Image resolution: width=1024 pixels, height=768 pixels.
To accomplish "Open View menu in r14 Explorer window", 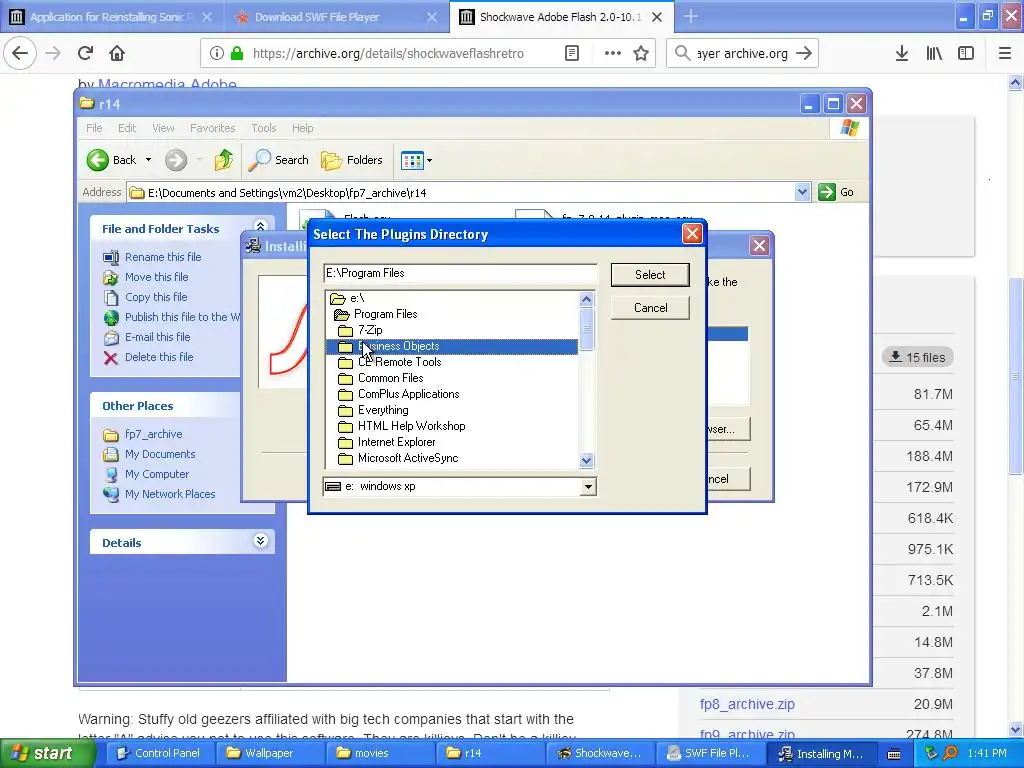I will click(x=163, y=128).
